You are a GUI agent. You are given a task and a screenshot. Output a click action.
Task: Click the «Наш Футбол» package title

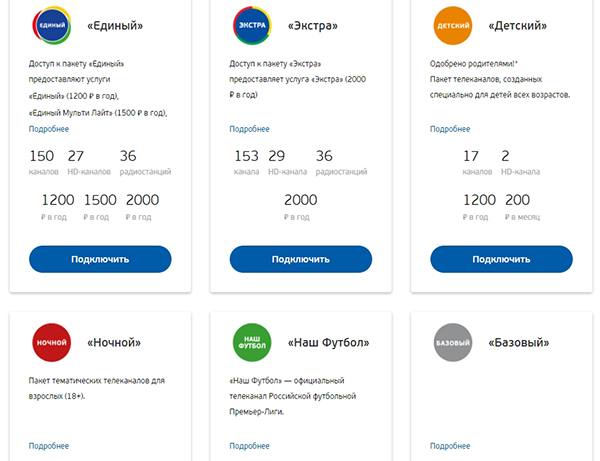[328, 343]
